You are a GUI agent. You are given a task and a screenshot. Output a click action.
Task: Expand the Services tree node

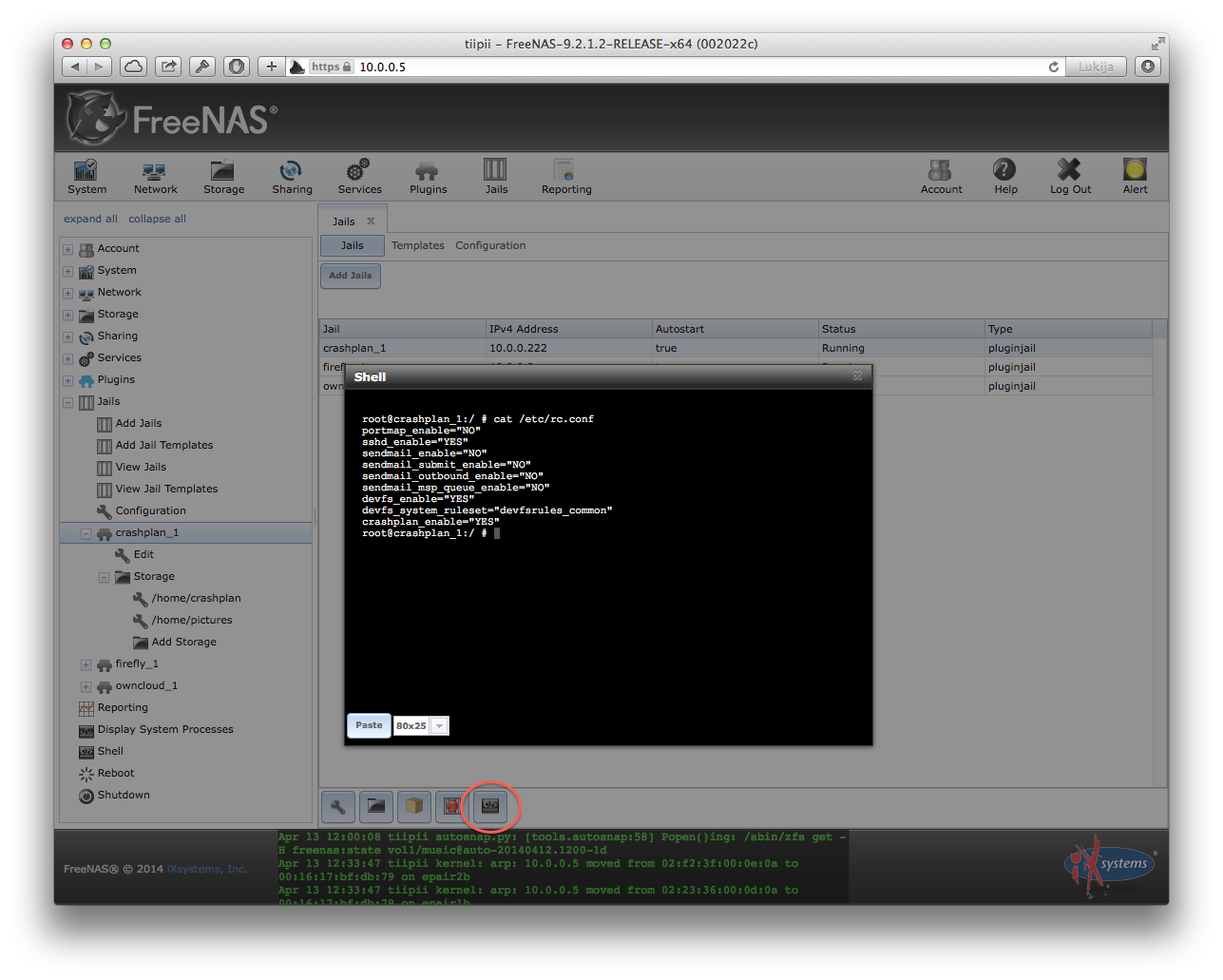67,358
